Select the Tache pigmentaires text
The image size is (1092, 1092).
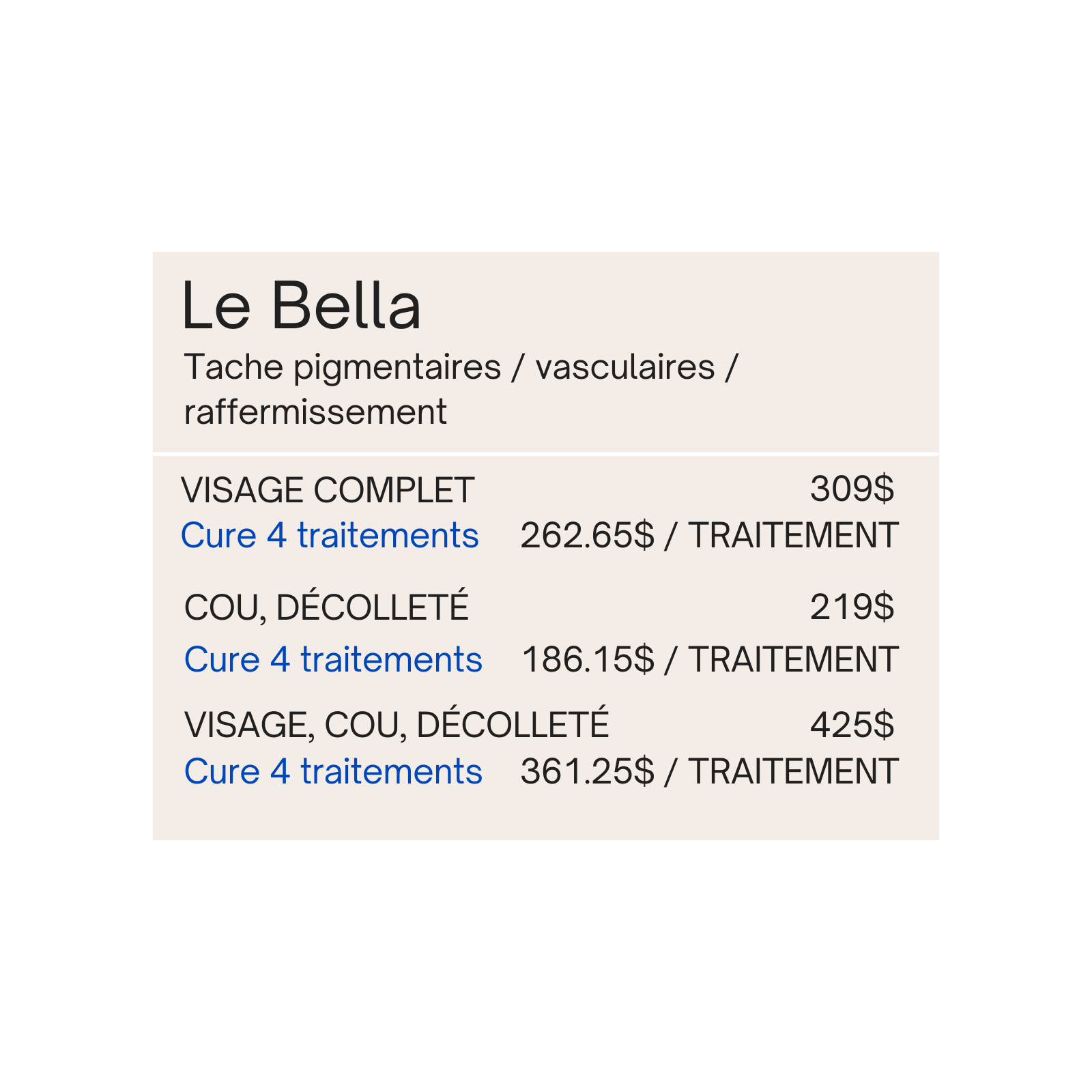coord(343,367)
